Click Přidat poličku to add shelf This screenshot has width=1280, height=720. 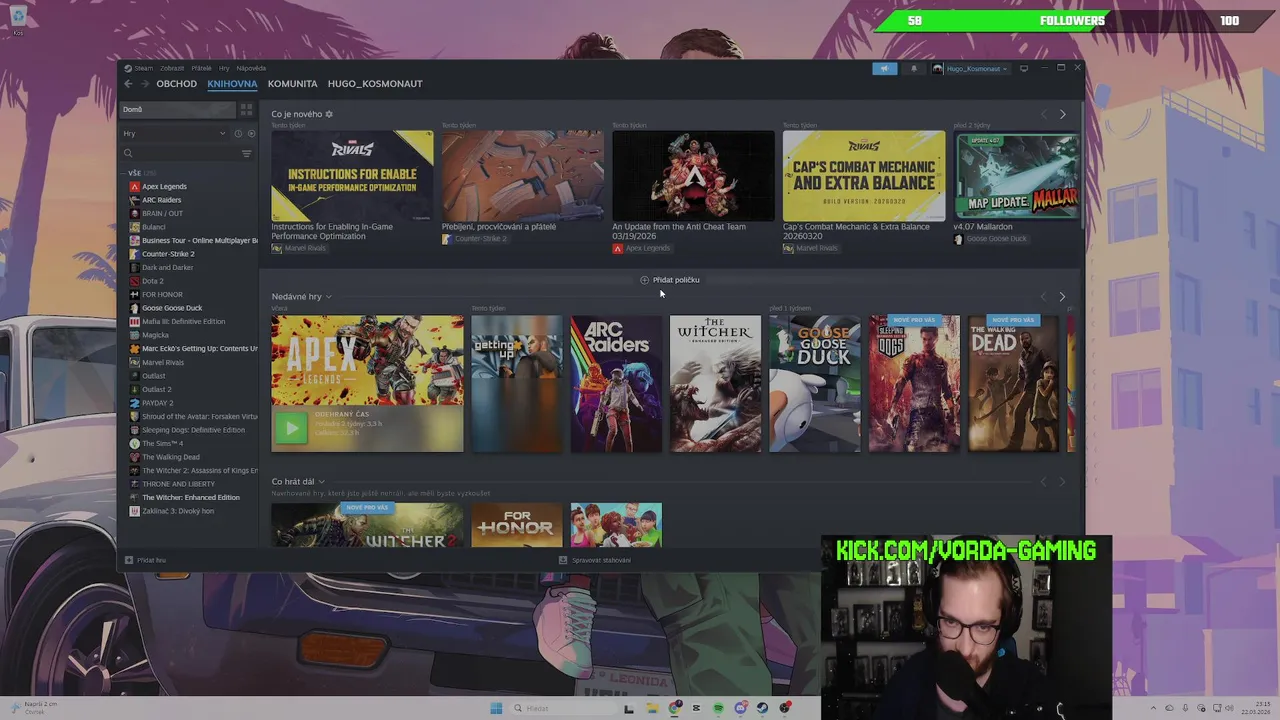[x=670, y=280]
